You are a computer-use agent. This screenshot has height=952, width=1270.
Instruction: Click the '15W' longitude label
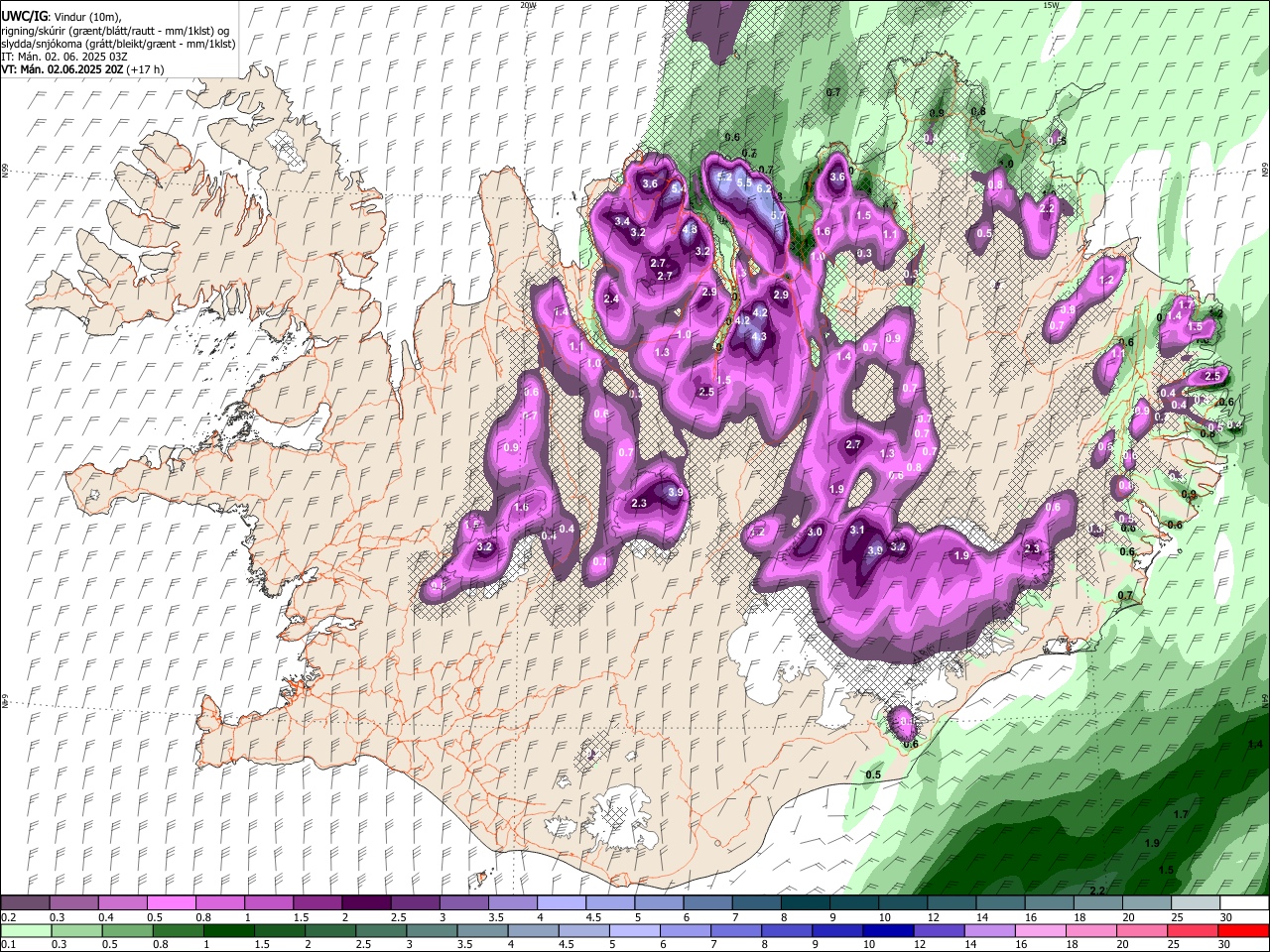point(1051,5)
